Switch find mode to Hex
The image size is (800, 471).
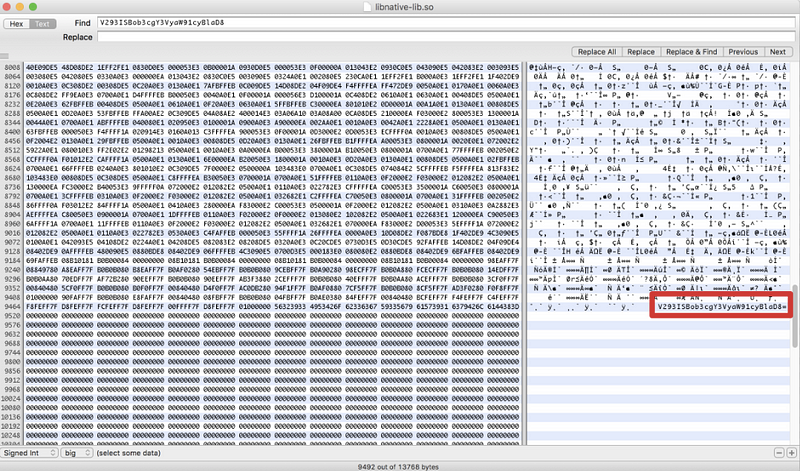pyautogui.click(x=16, y=23)
